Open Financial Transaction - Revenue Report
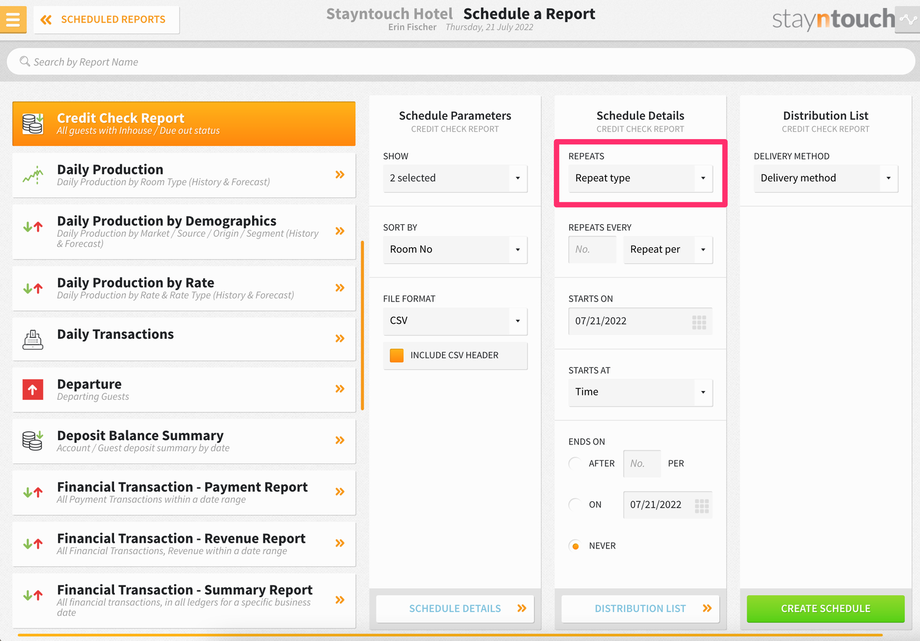 184,544
